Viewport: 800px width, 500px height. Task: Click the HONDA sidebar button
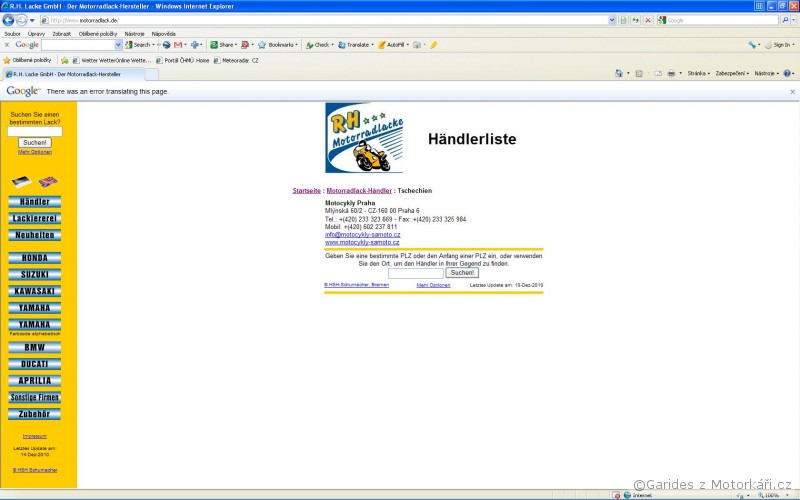35,258
